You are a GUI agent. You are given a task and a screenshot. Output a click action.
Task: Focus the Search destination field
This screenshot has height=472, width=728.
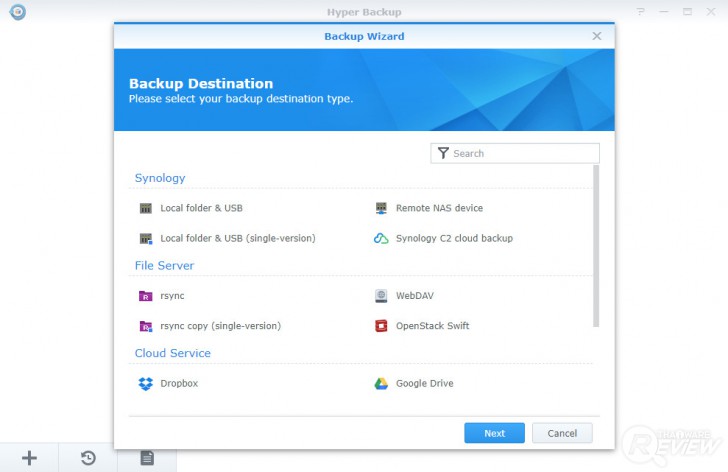pyautogui.click(x=515, y=153)
